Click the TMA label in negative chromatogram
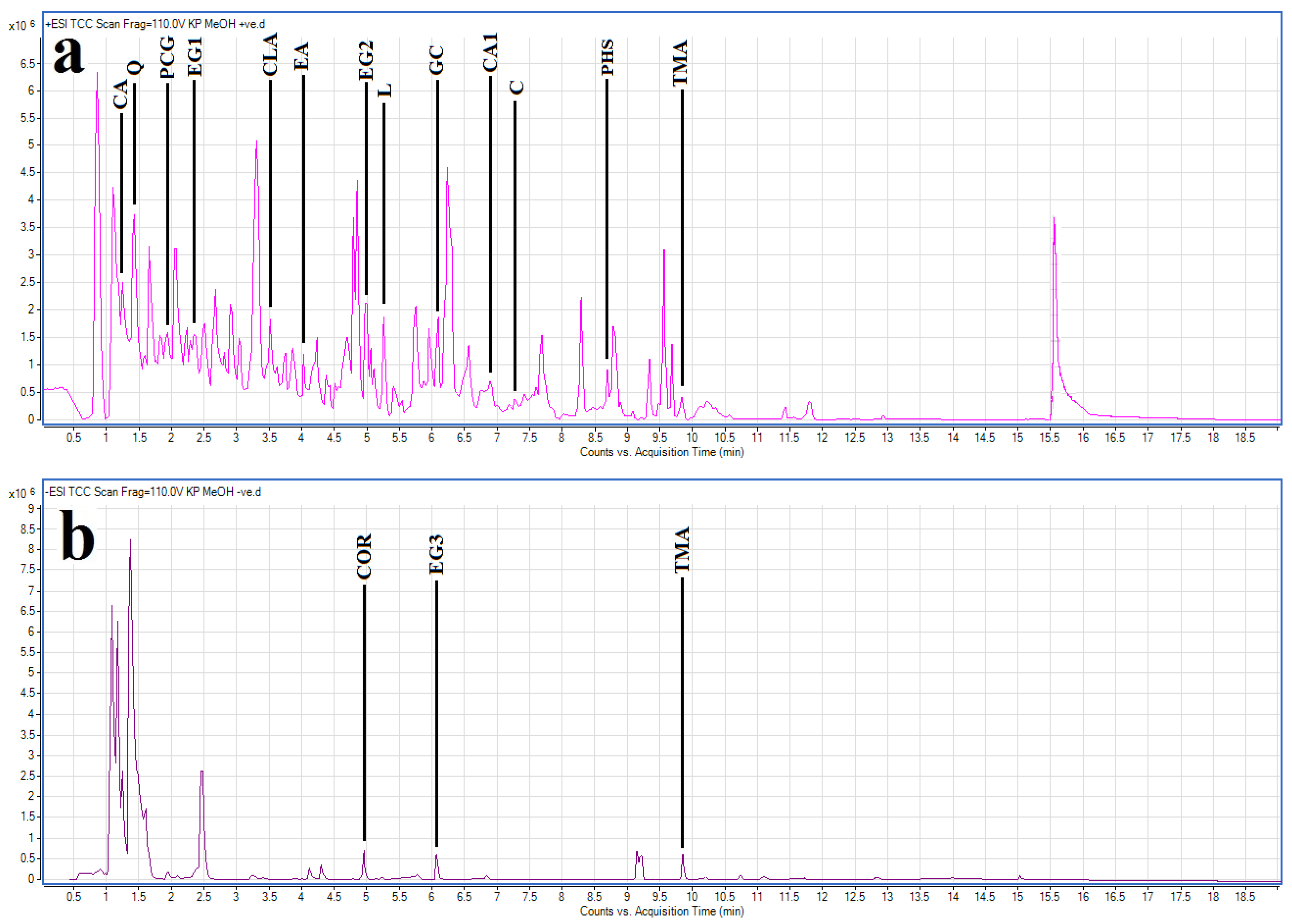Screen dimensions: 1292x924 [x=682, y=550]
